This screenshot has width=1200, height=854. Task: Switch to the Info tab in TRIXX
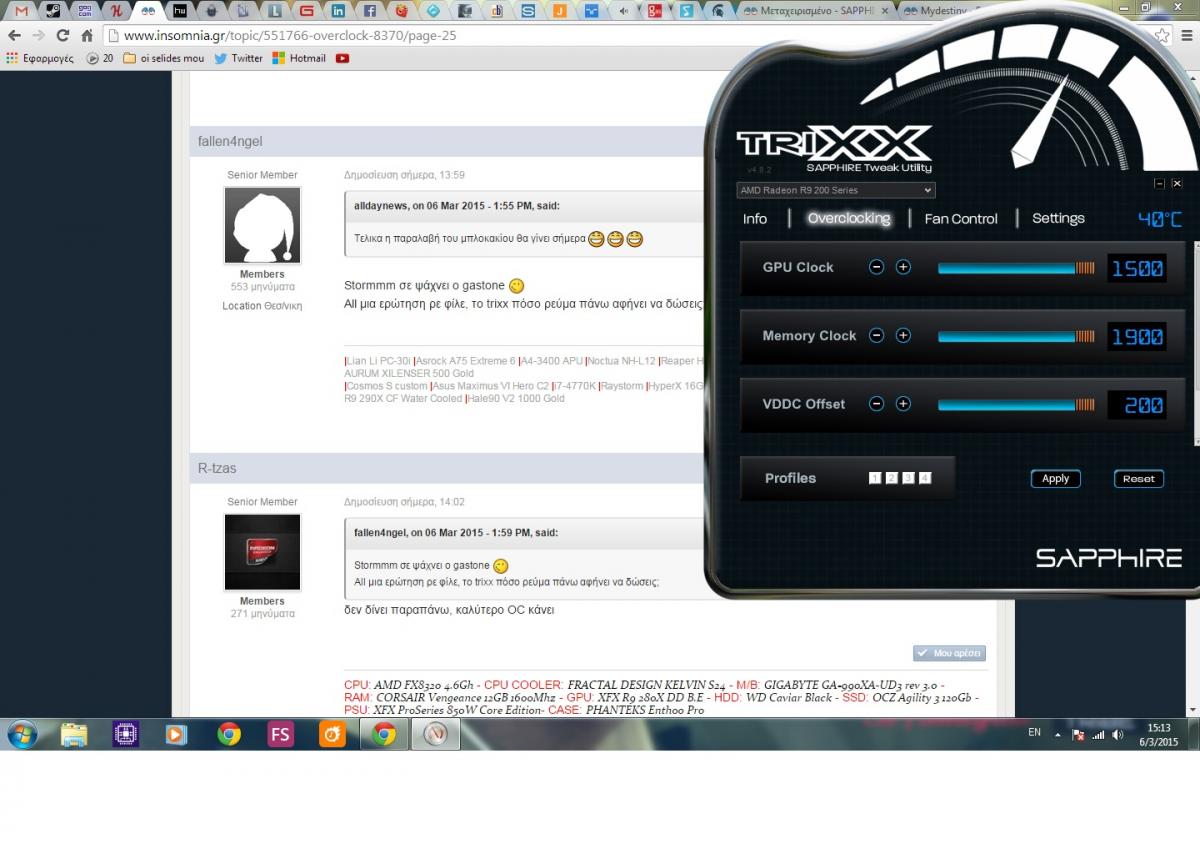click(755, 219)
